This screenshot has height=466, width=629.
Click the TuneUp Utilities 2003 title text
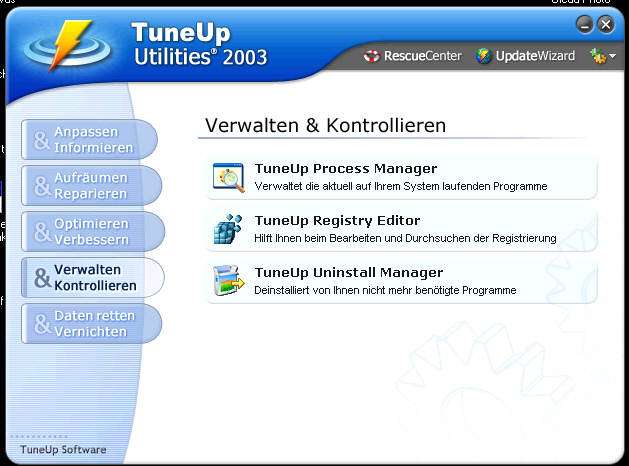click(x=199, y=44)
